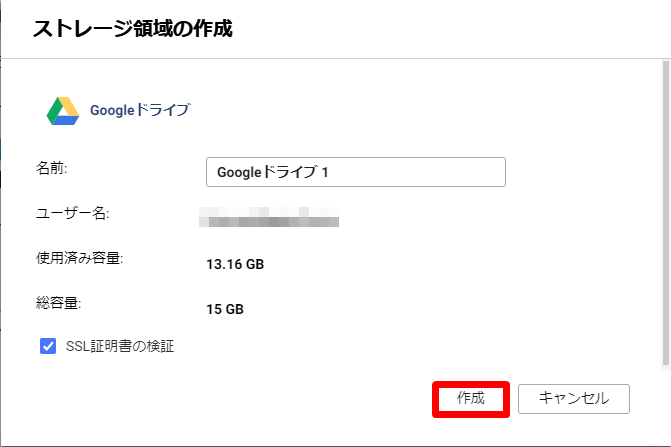Image resolution: width=671 pixels, height=447 pixels.
Task: Click the 総容量 label
Action: click(59, 303)
